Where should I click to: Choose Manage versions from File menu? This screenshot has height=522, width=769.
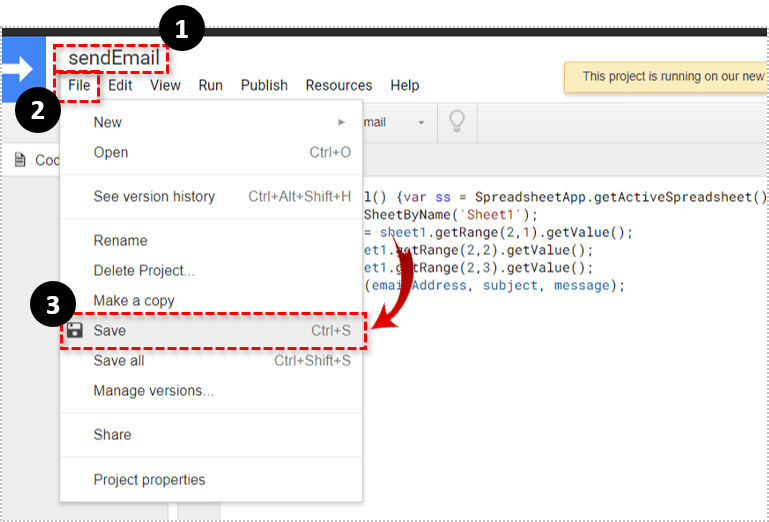(153, 390)
